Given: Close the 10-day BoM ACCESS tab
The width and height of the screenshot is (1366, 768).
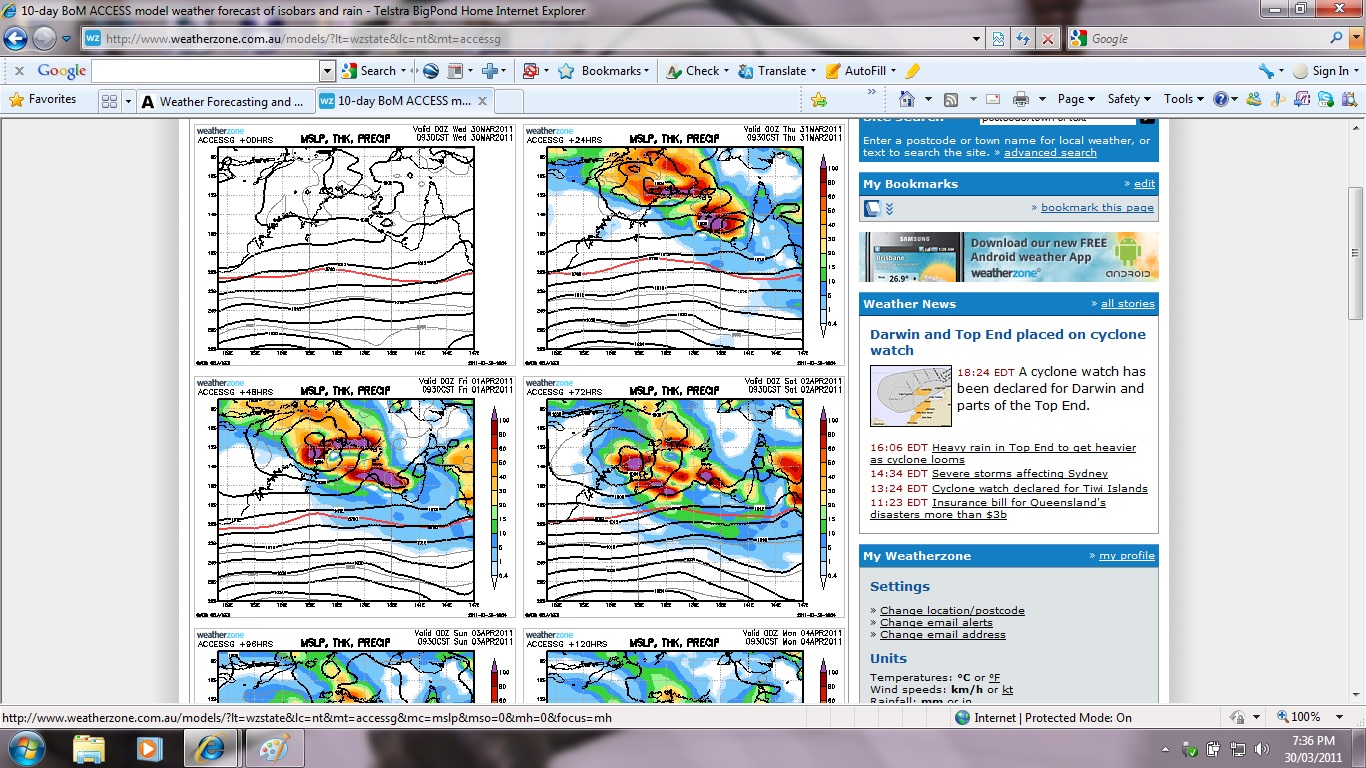Looking at the screenshot, I should click(483, 101).
